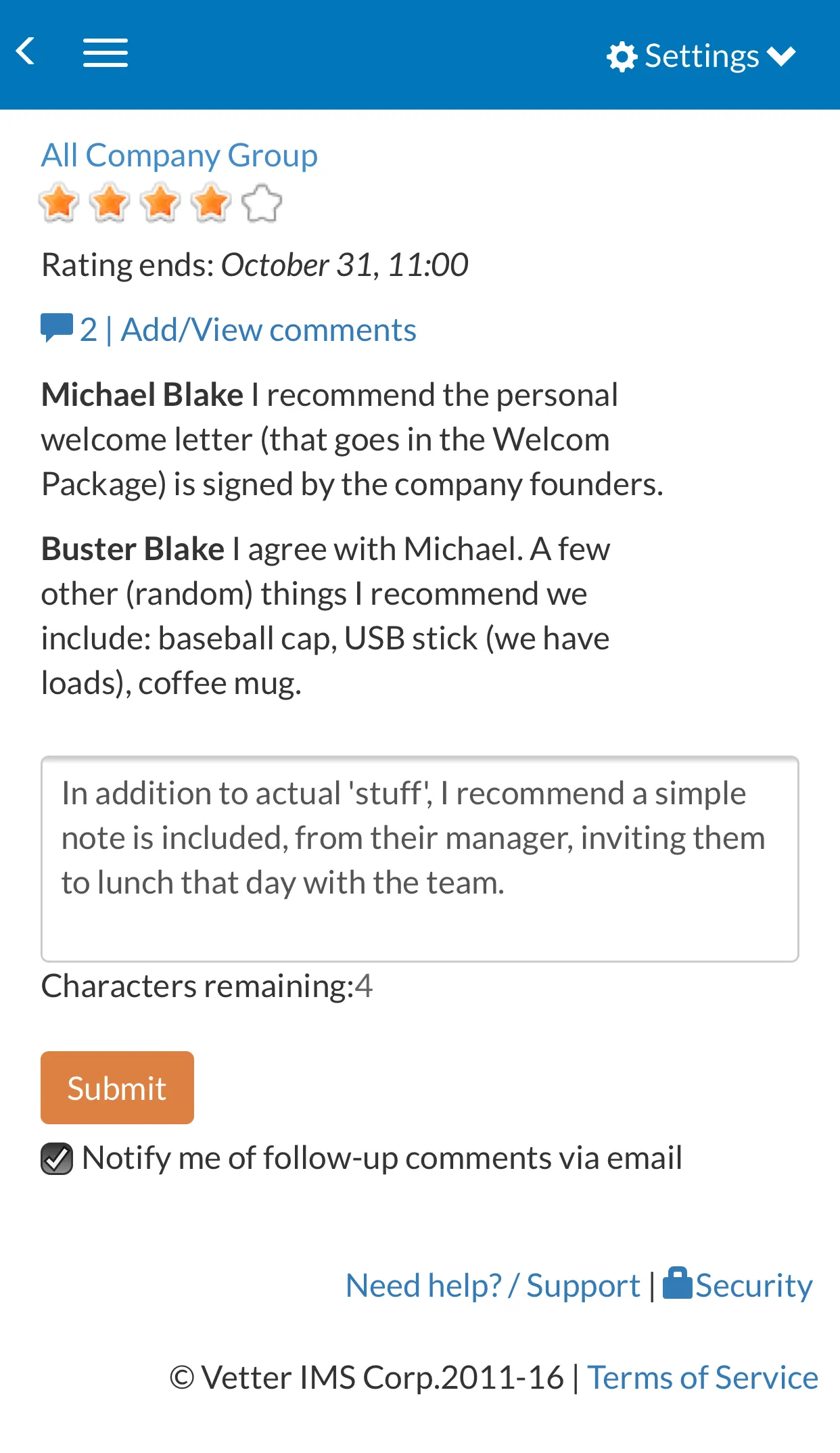Open the navigation menu via hamburger icon
The width and height of the screenshot is (840, 1453).
click(105, 53)
